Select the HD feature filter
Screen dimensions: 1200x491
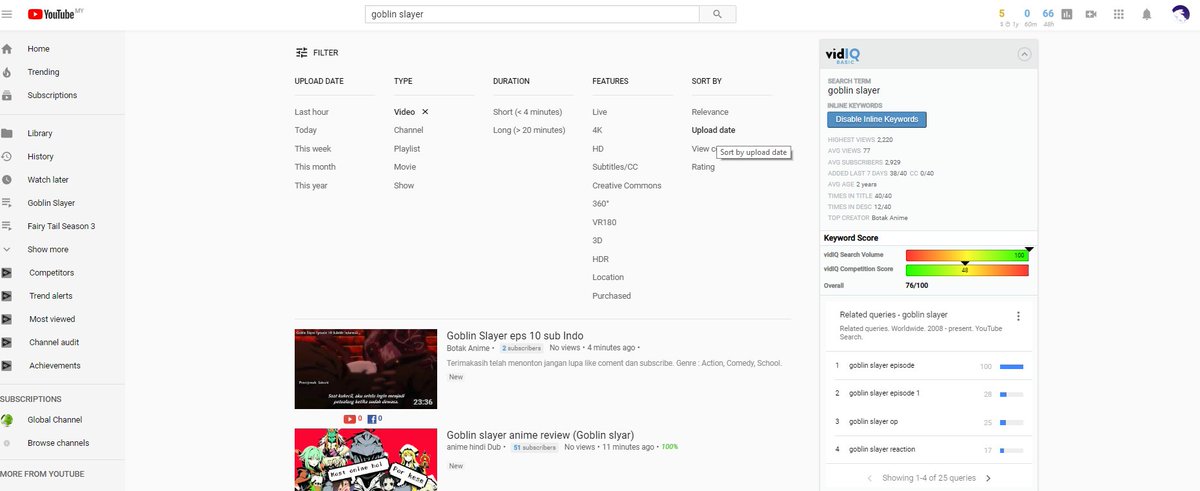pyautogui.click(x=598, y=149)
